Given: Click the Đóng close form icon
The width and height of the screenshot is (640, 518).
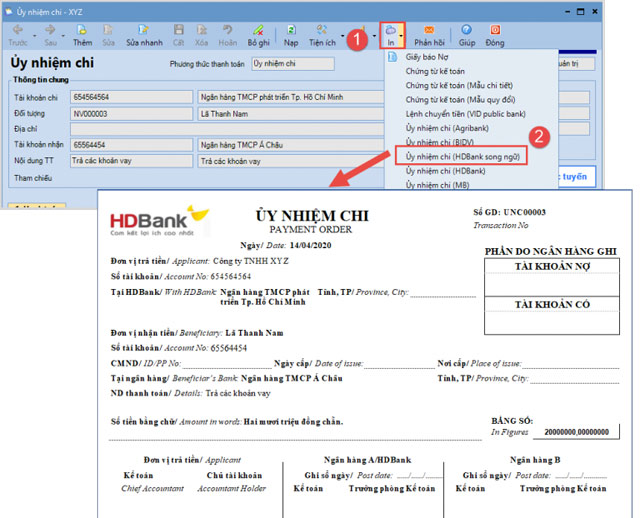Looking at the screenshot, I should [495, 36].
